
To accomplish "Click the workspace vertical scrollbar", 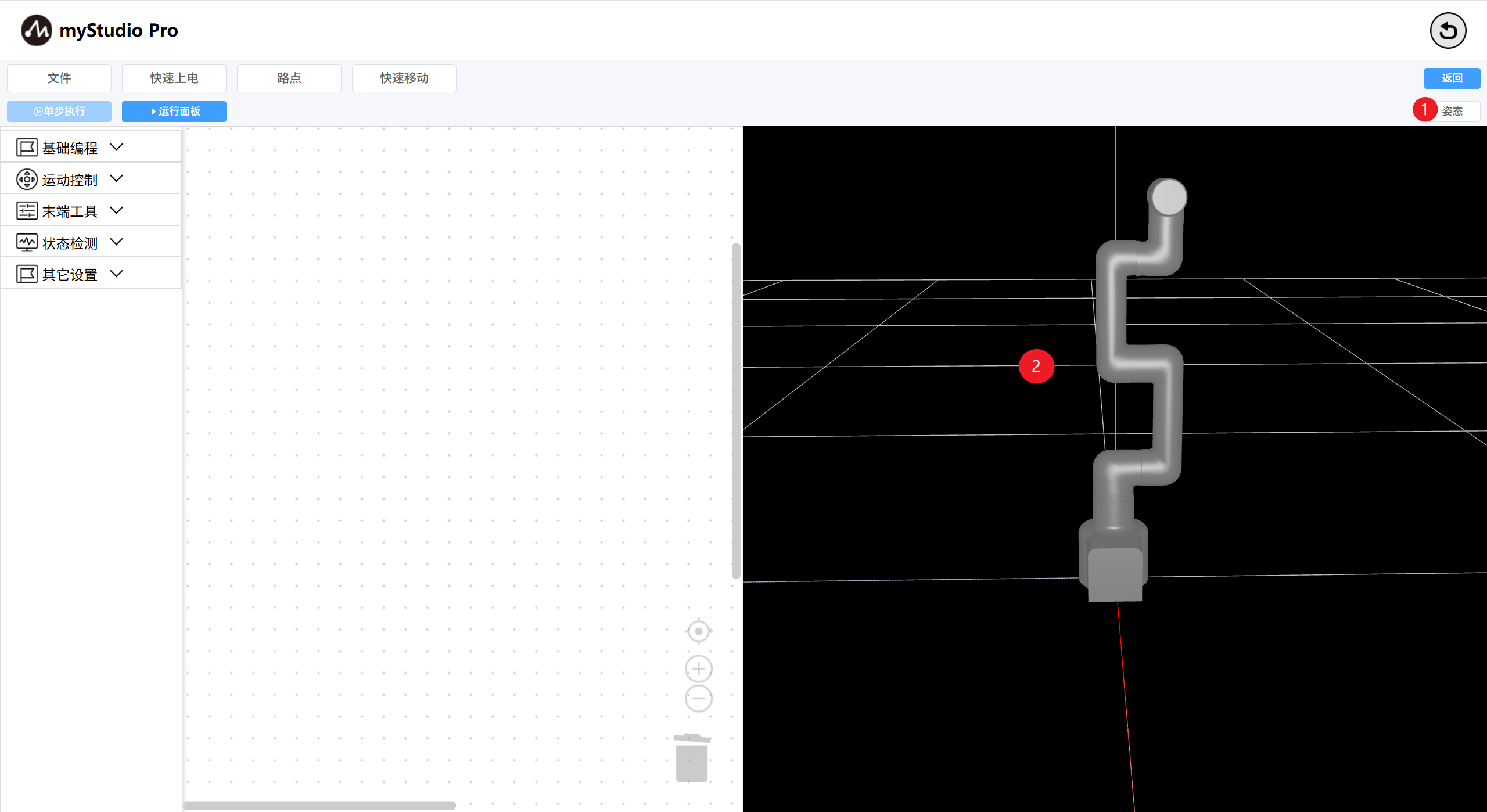I will point(736,410).
